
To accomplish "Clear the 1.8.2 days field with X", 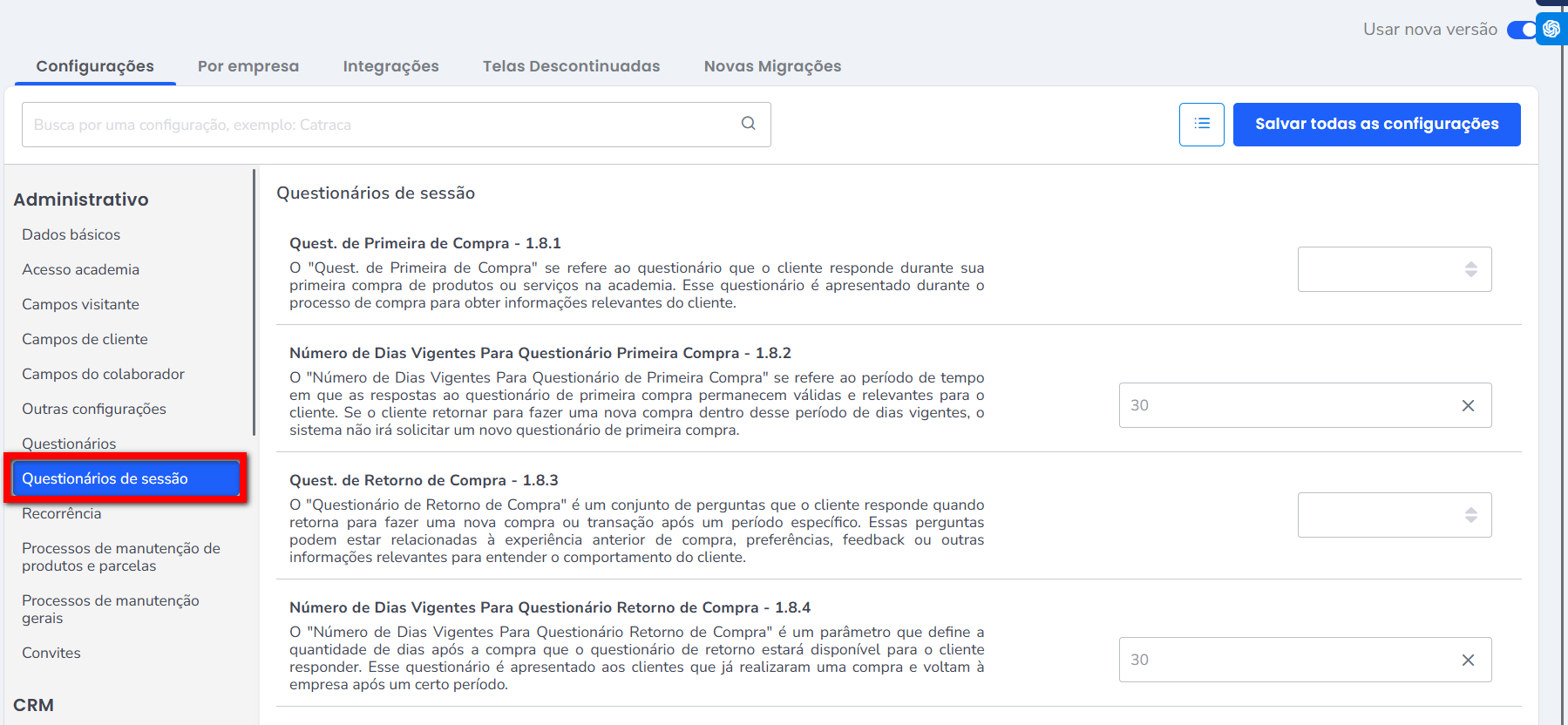I will click(x=1468, y=406).
